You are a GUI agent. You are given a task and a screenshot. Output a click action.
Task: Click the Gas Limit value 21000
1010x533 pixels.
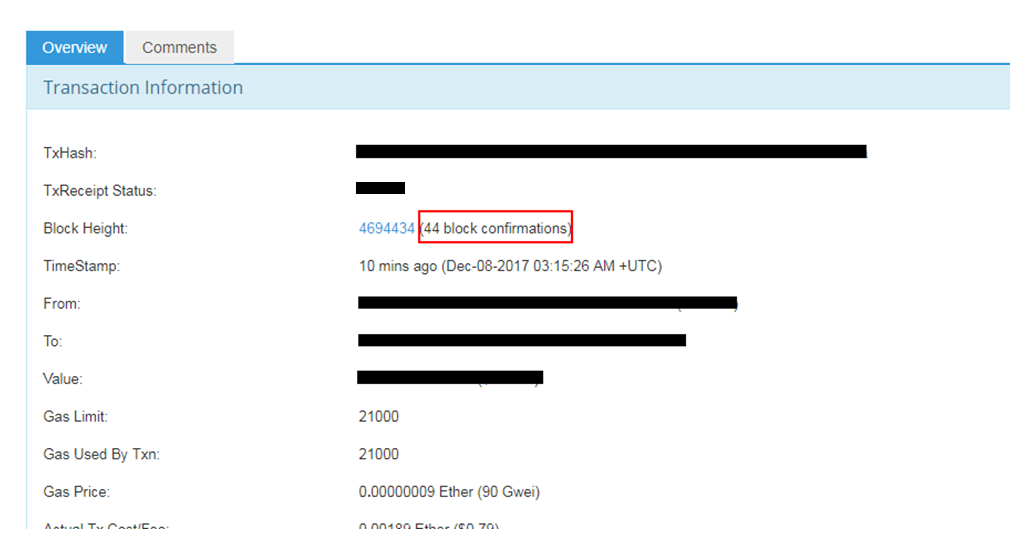[x=378, y=416]
